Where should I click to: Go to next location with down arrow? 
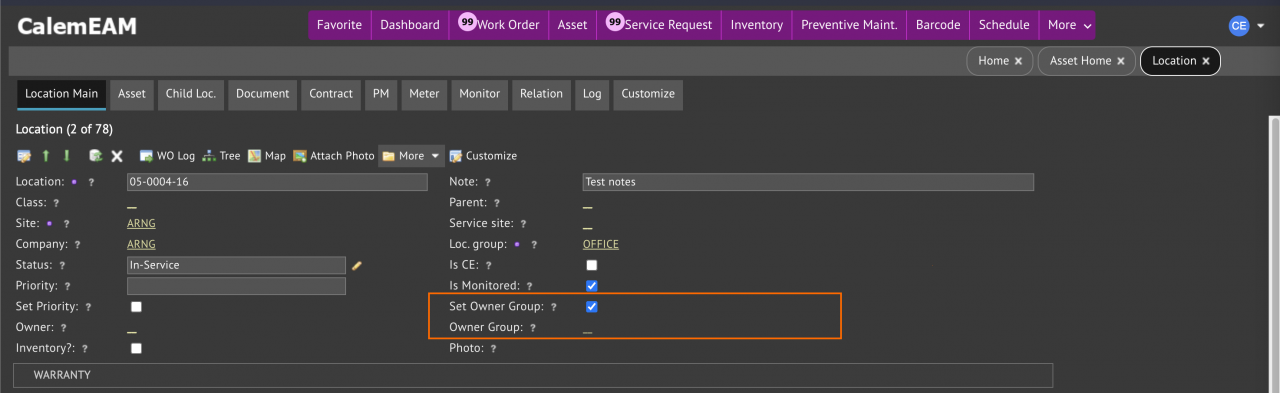(x=67, y=156)
